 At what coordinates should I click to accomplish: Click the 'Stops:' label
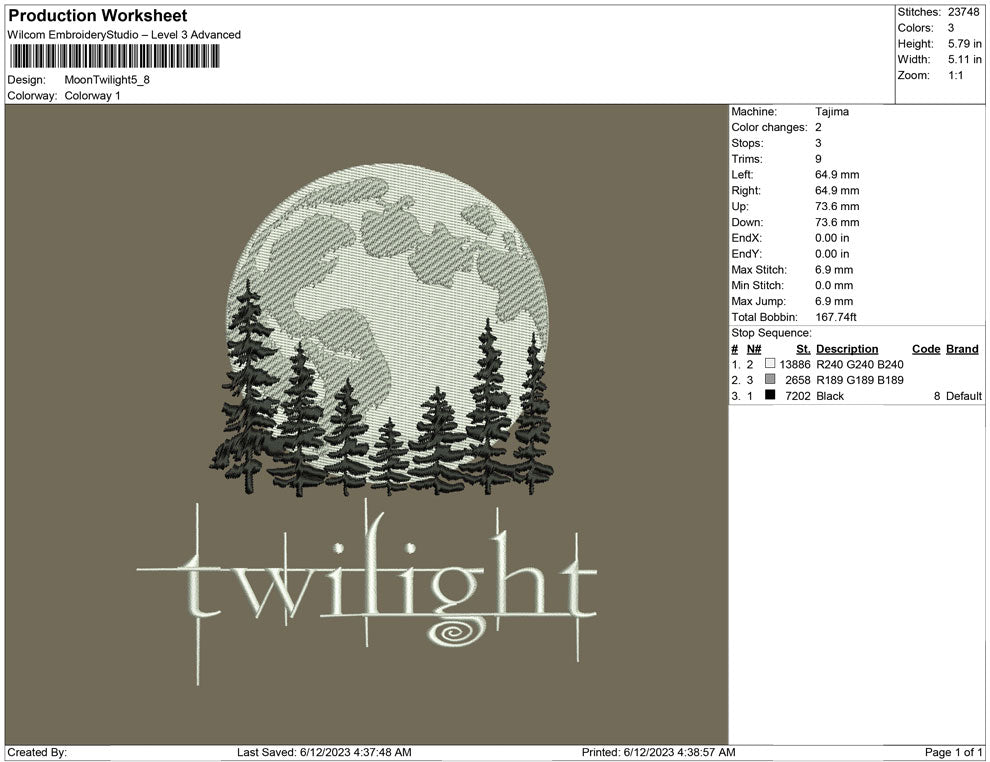pos(747,143)
